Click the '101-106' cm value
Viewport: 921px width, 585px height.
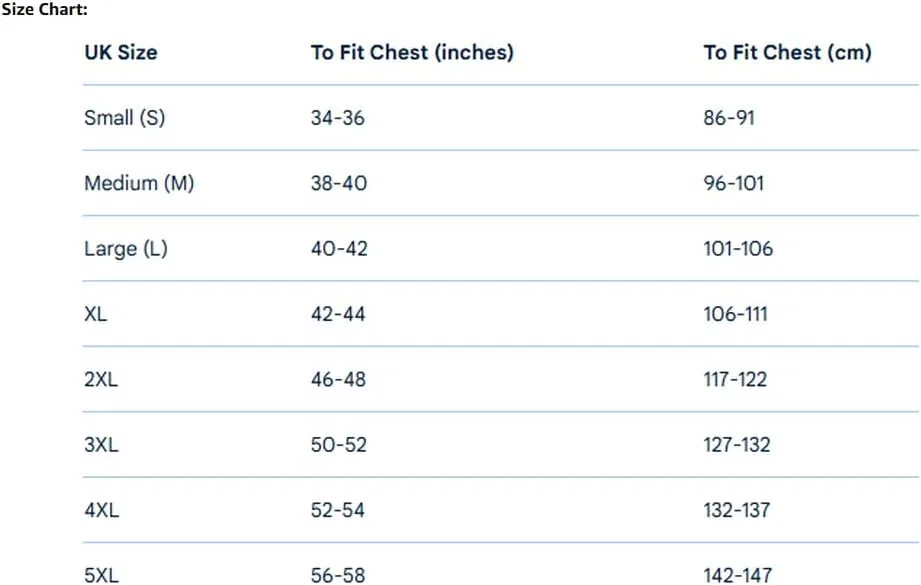coord(738,249)
